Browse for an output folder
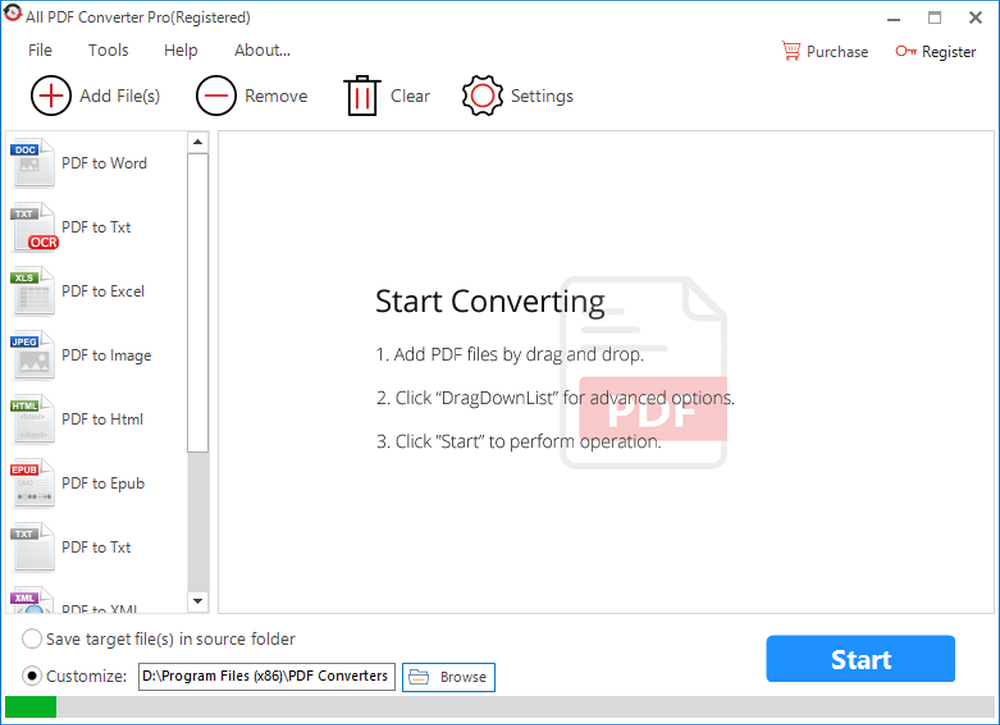1000x725 pixels. tap(448, 677)
